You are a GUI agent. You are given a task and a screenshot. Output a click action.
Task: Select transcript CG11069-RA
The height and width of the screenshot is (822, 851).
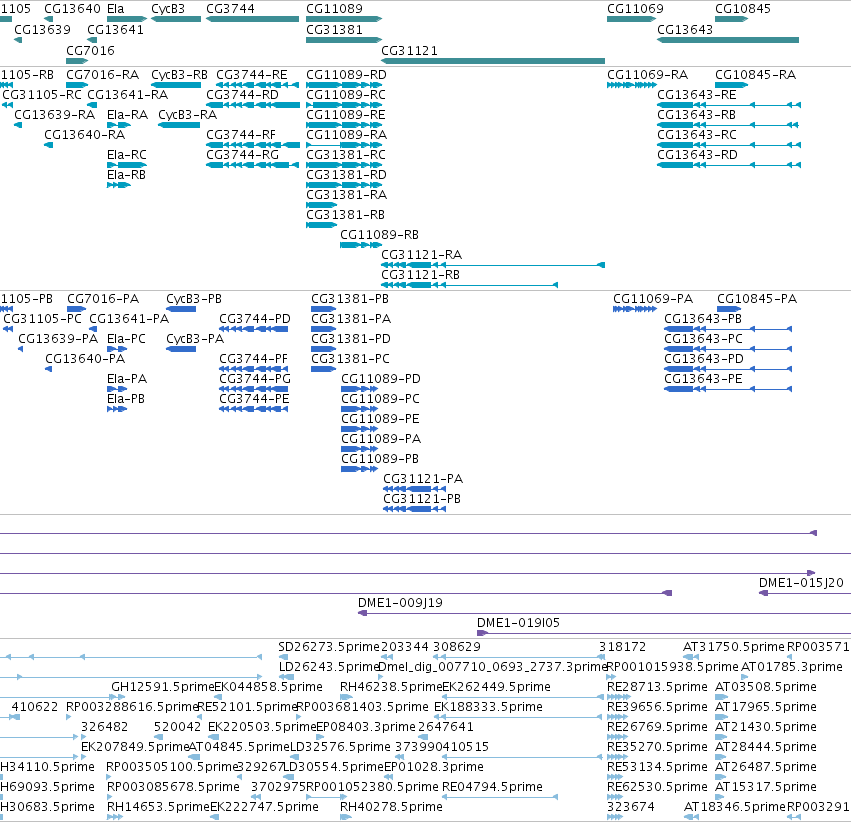tap(647, 75)
